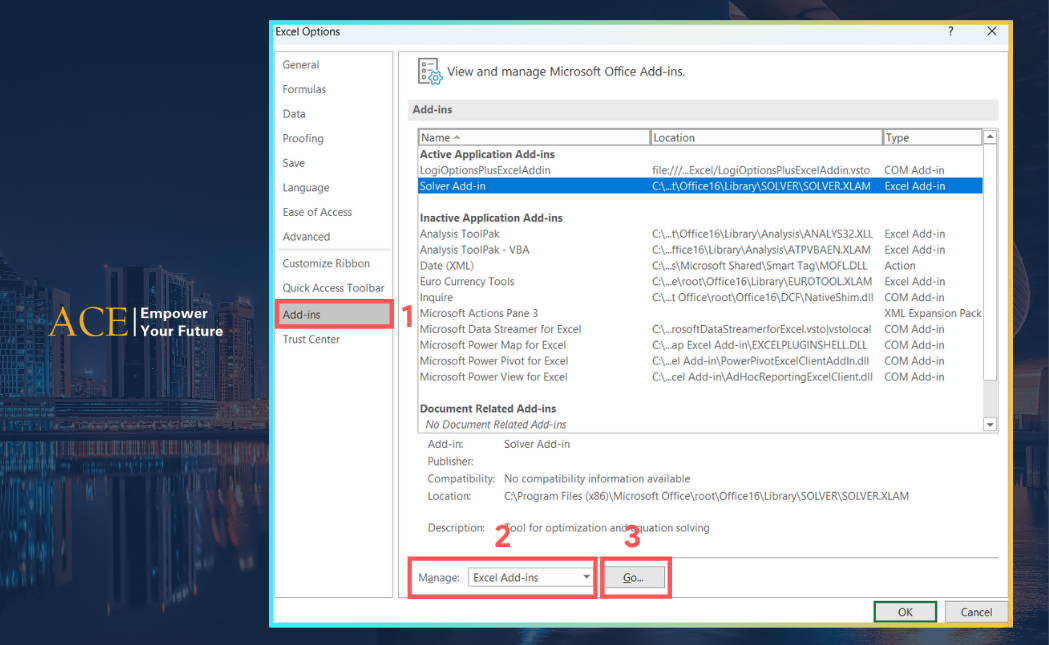
Task: Click the Cancel button
Action: click(x=976, y=612)
